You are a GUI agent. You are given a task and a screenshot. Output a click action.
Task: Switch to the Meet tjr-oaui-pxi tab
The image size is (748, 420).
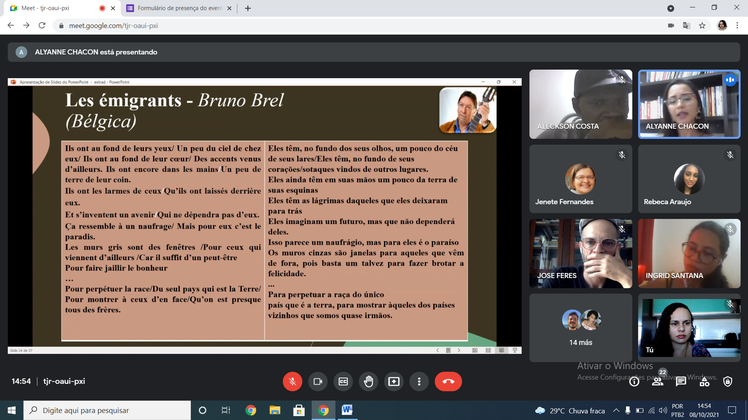click(x=62, y=8)
